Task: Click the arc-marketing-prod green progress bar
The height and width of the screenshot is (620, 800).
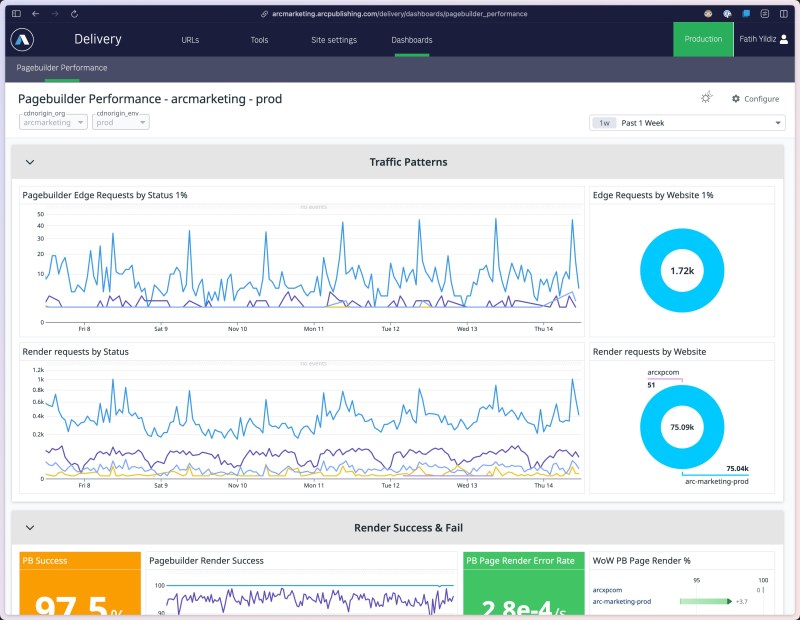Action: tap(706, 602)
